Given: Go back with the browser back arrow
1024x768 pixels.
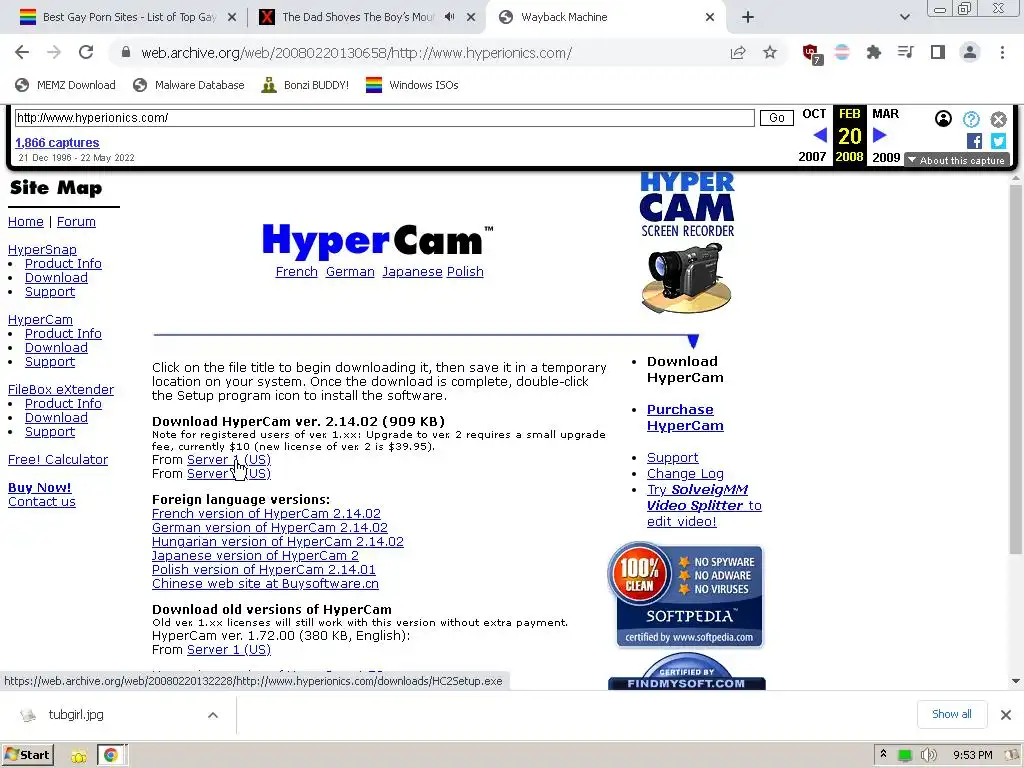Looking at the screenshot, I should pos(22,52).
